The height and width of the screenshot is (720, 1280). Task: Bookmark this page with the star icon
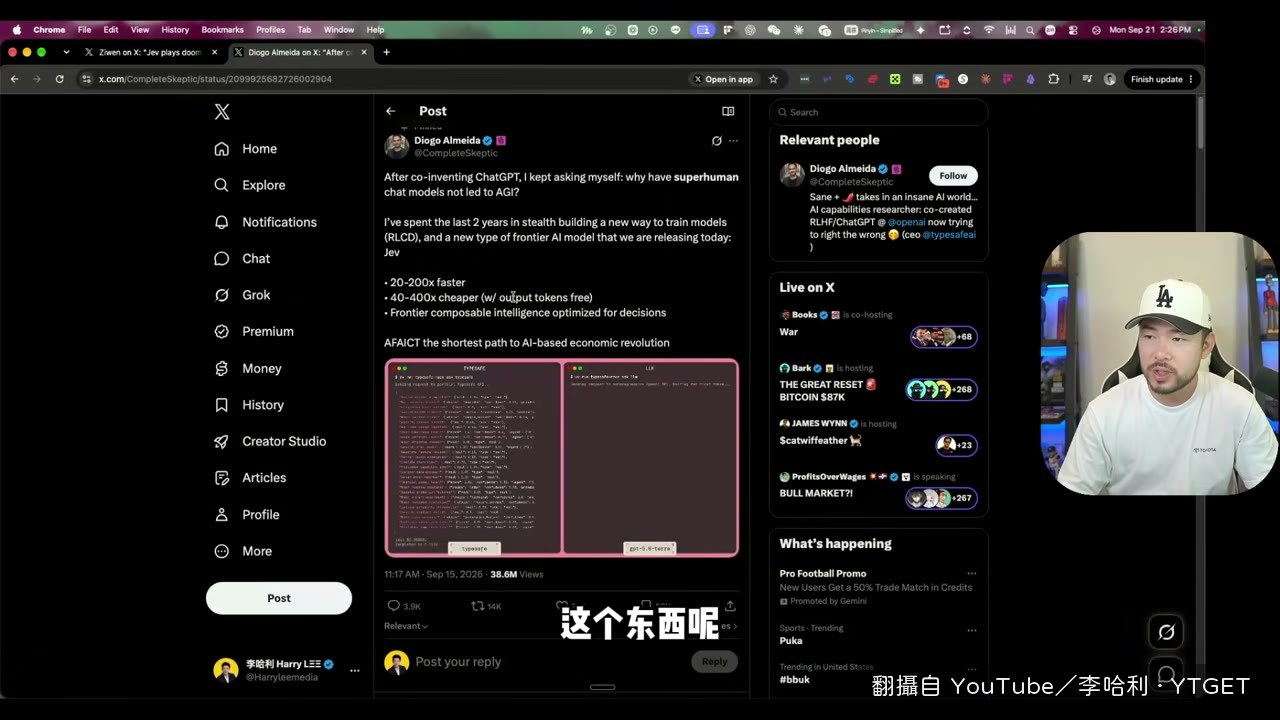(x=773, y=79)
